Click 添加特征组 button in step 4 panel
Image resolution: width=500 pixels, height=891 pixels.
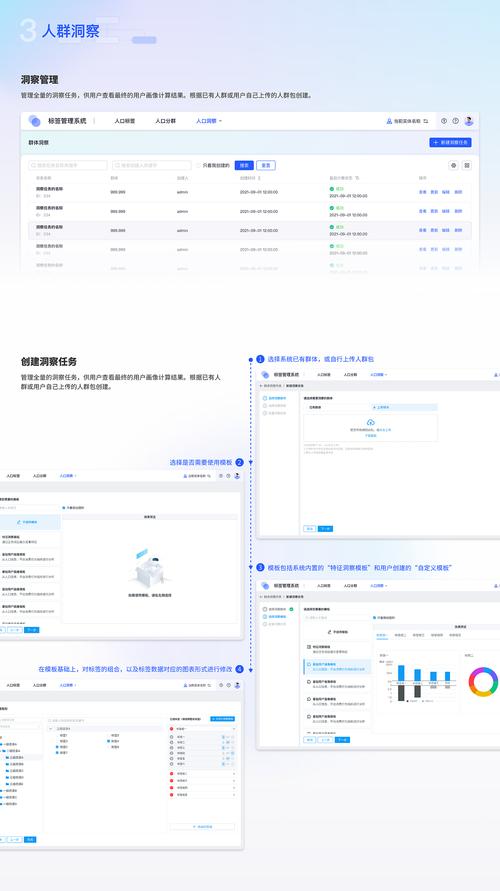(x=202, y=826)
